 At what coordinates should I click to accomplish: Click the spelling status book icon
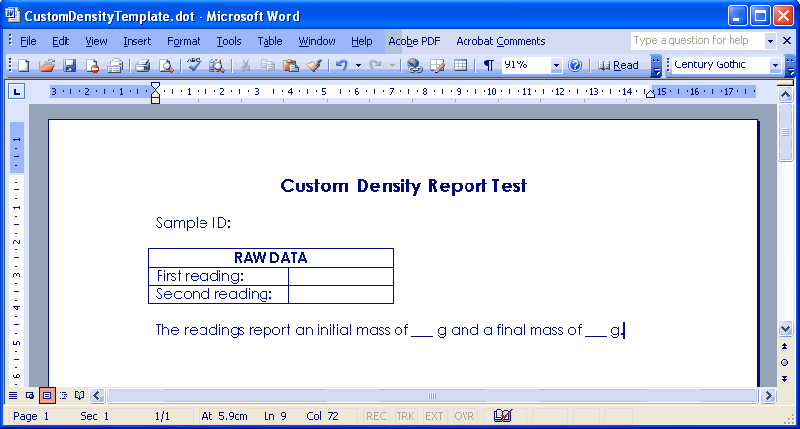pos(503,416)
